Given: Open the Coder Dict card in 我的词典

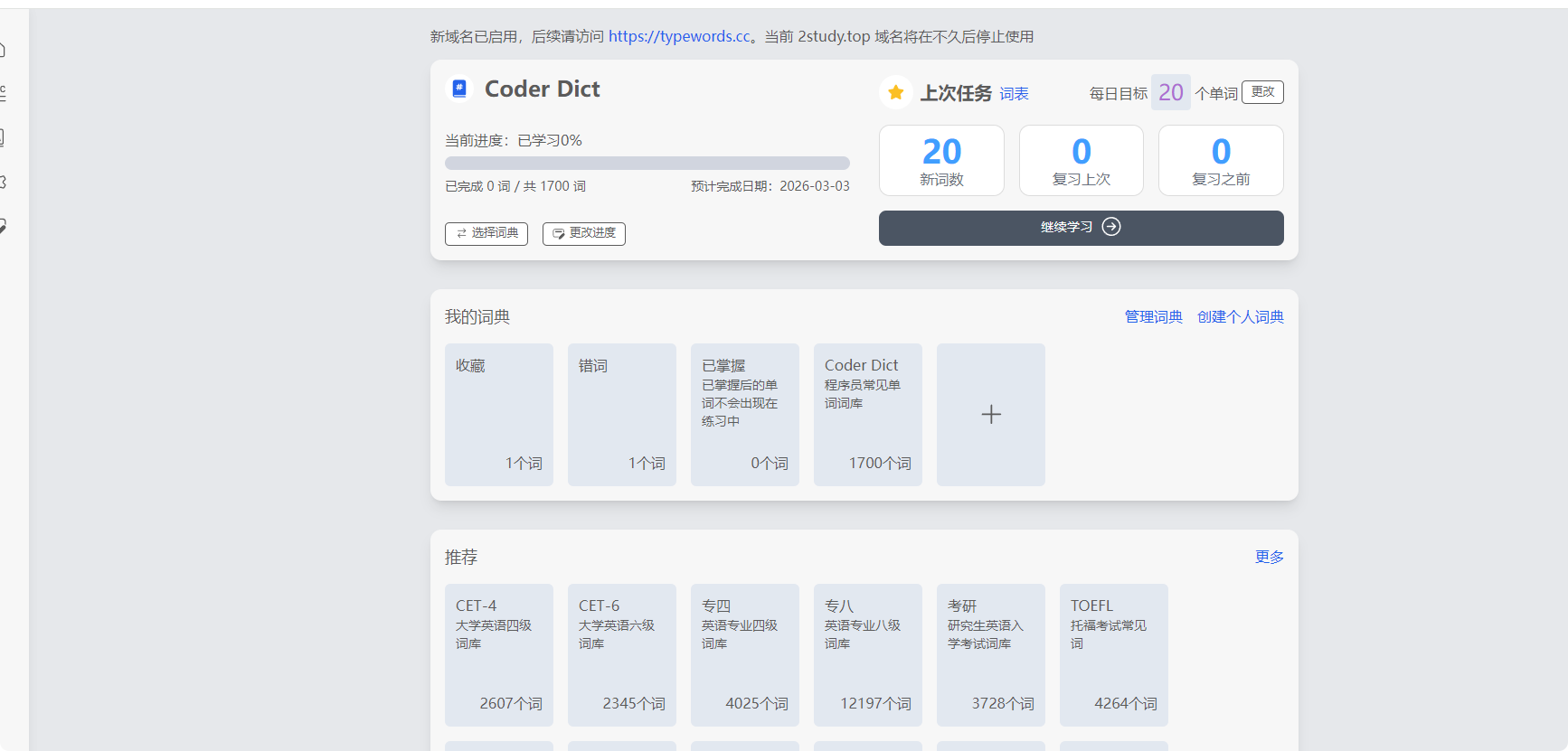Looking at the screenshot, I should point(868,415).
